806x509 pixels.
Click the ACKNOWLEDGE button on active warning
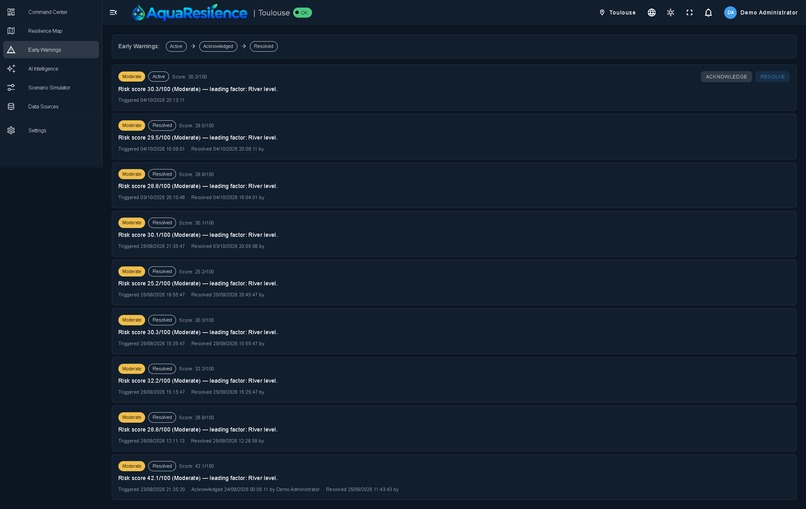[726, 77]
